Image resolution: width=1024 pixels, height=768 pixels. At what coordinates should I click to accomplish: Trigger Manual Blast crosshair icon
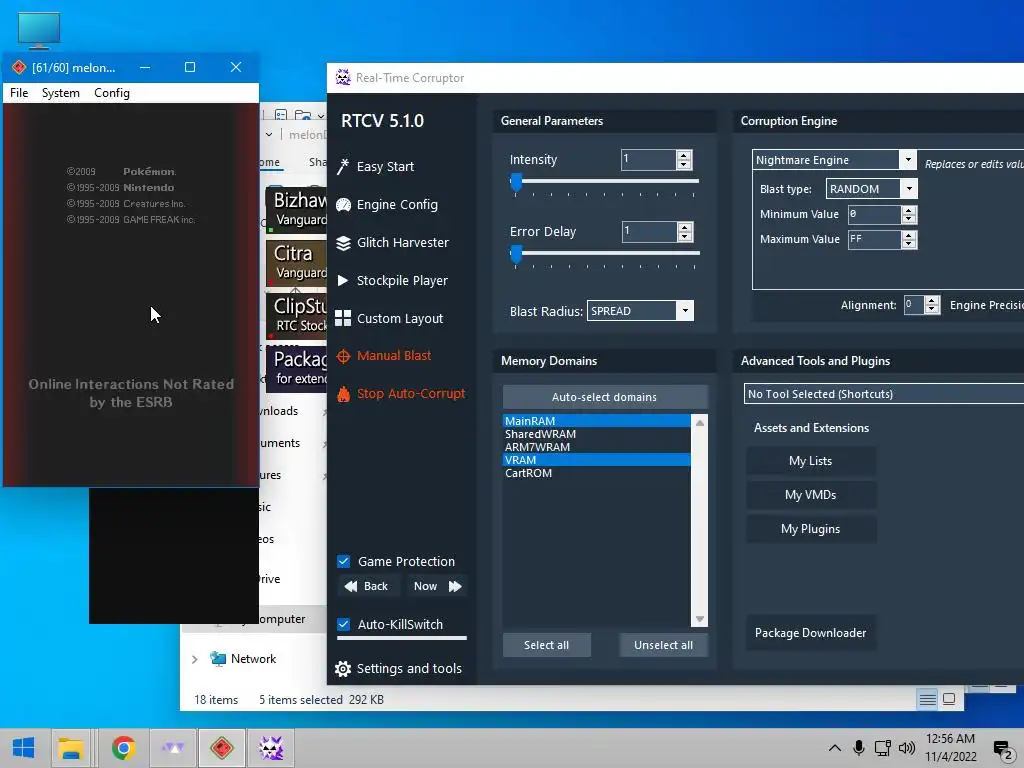point(343,356)
